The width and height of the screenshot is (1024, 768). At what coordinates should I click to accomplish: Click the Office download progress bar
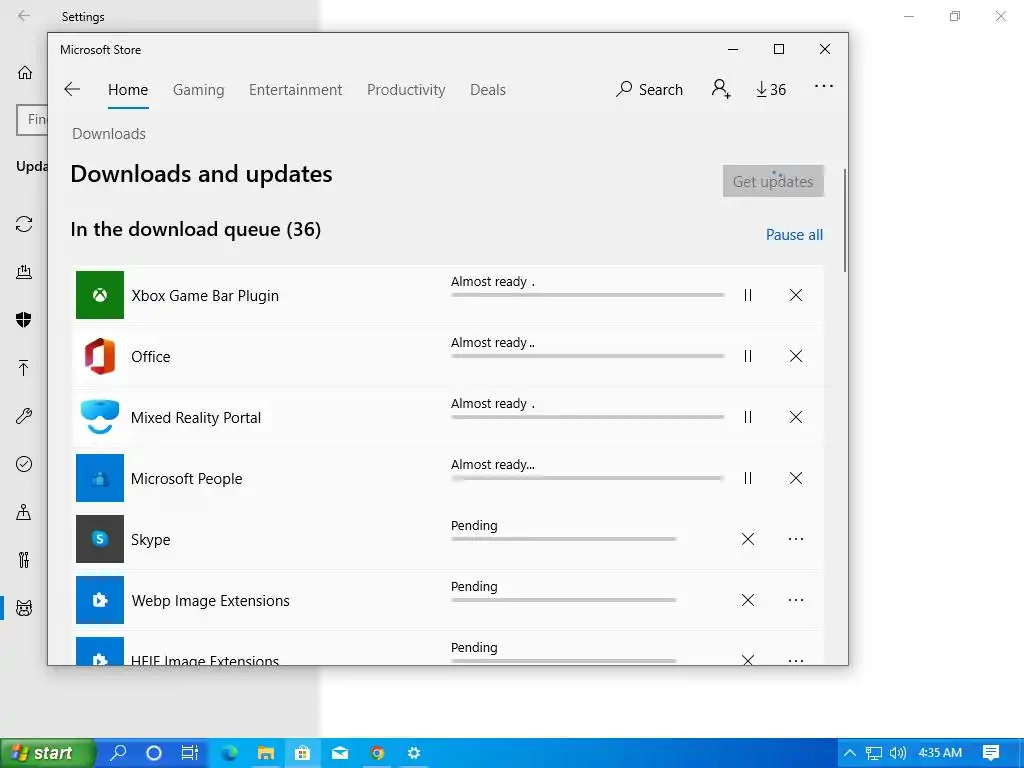(587, 356)
